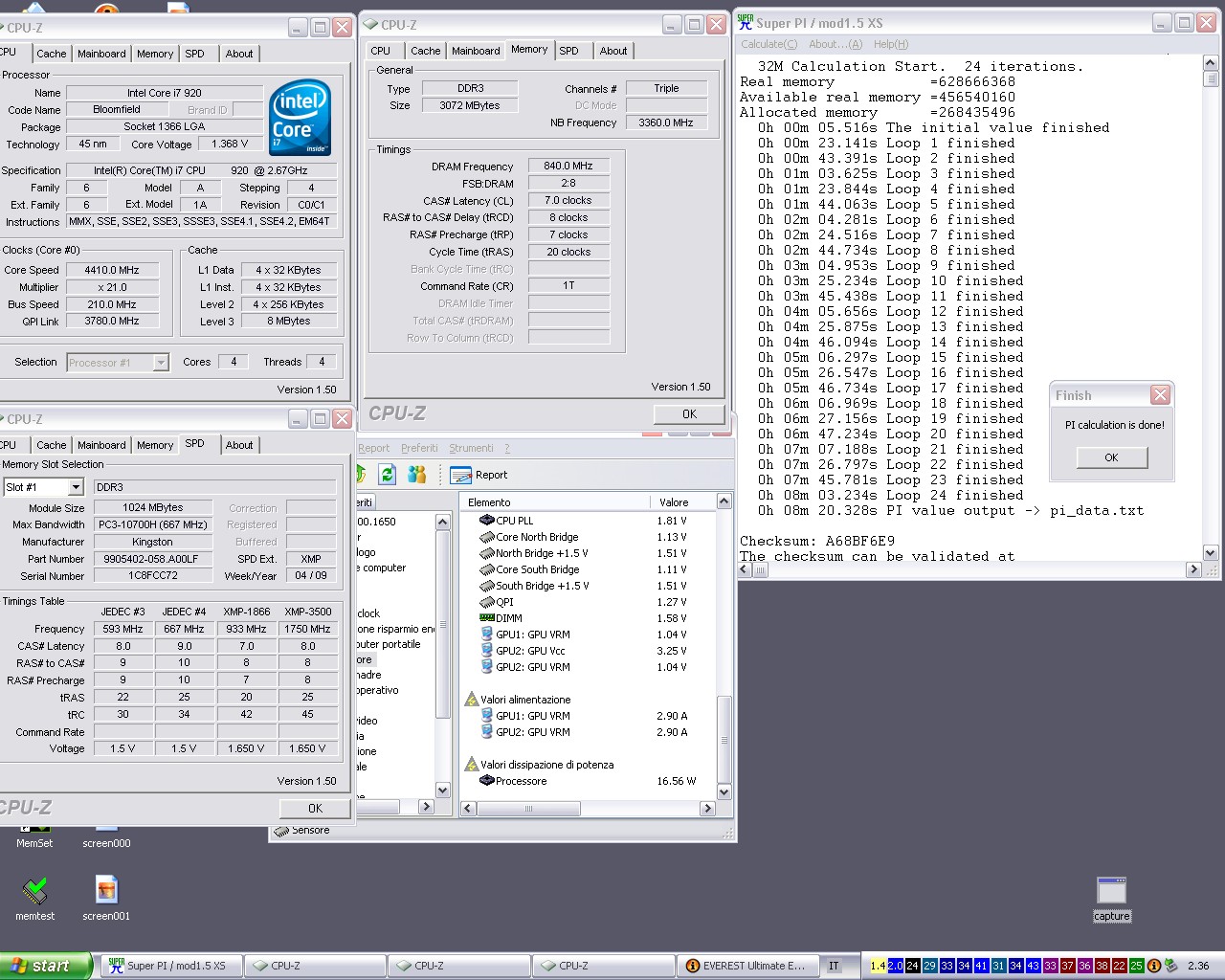The height and width of the screenshot is (980, 1225).
Task: Click the Valore column header in EVEREST
Action: [x=682, y=502]
